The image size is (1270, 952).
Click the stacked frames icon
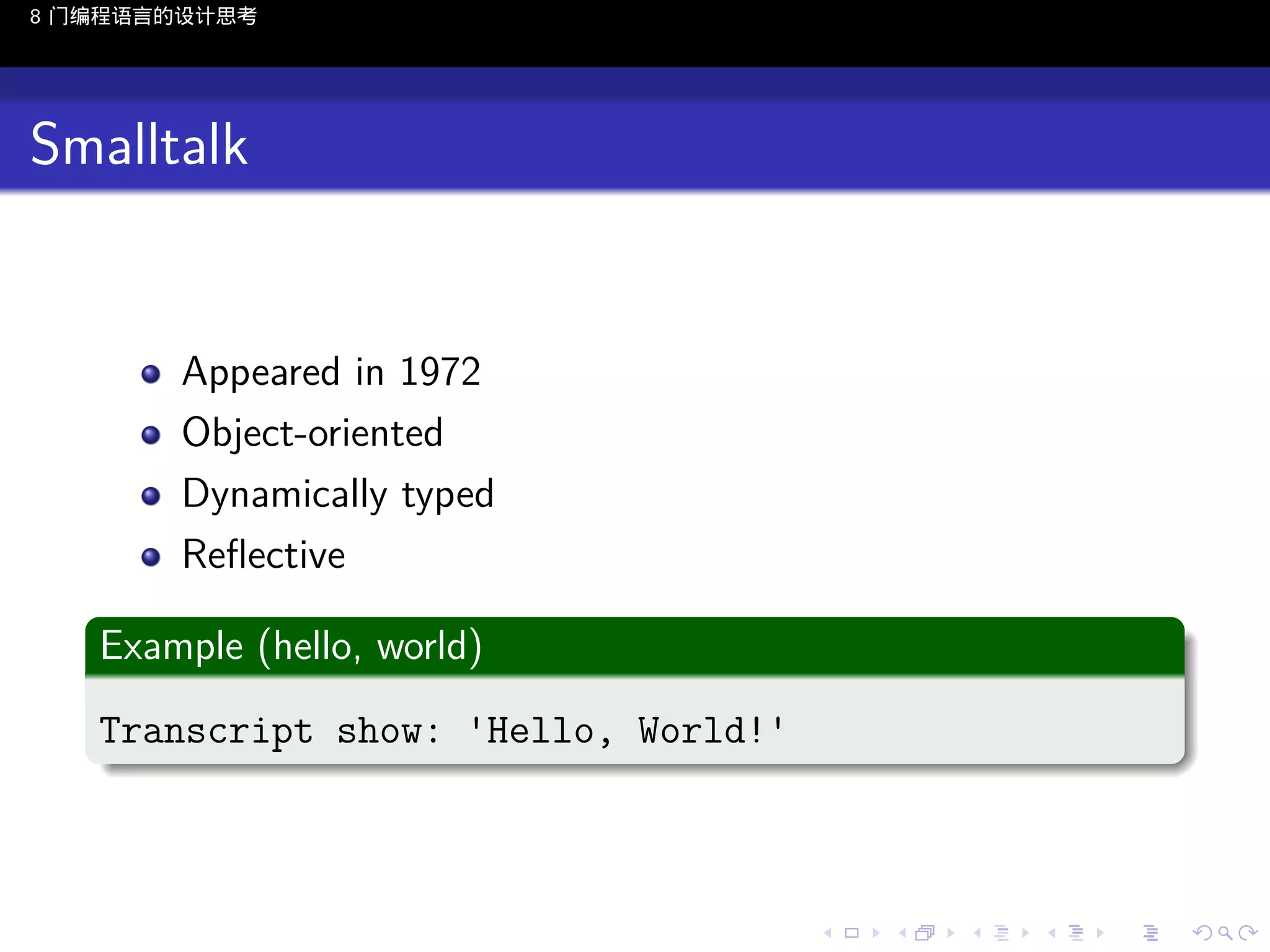(925, 933)
